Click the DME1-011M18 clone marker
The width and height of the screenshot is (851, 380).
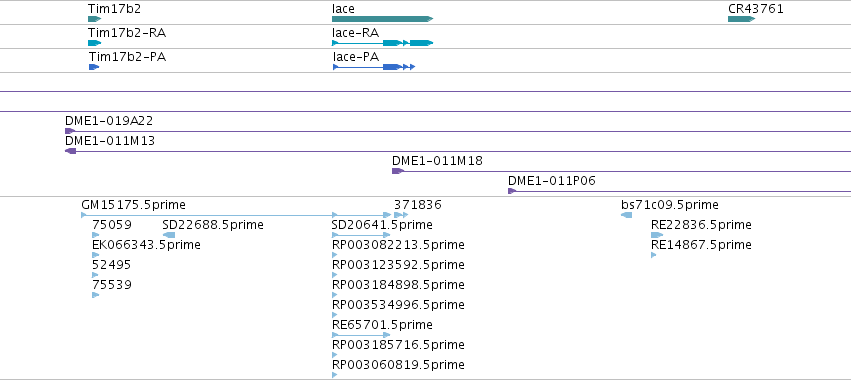(398, 171)
